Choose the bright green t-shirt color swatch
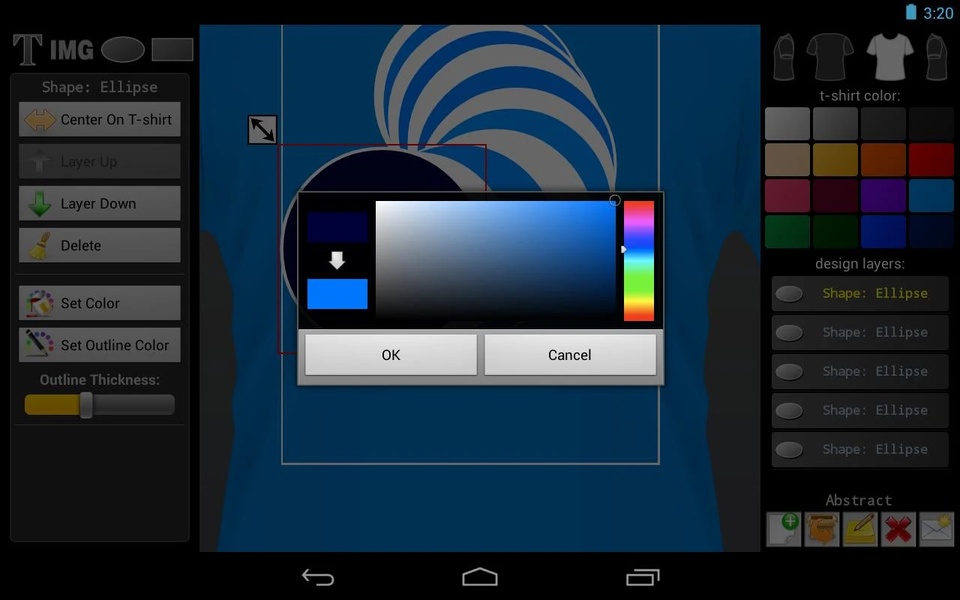 tap(787, 231)
